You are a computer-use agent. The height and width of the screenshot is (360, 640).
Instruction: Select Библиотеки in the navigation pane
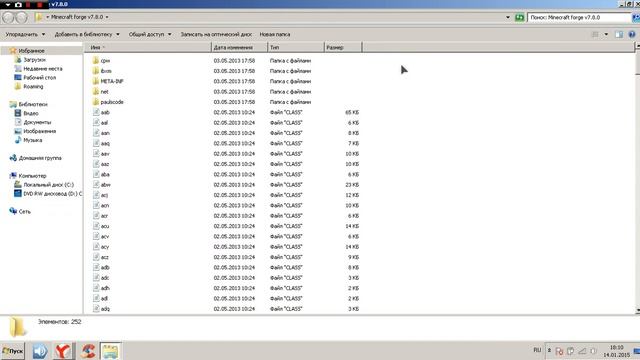point(33,104)
